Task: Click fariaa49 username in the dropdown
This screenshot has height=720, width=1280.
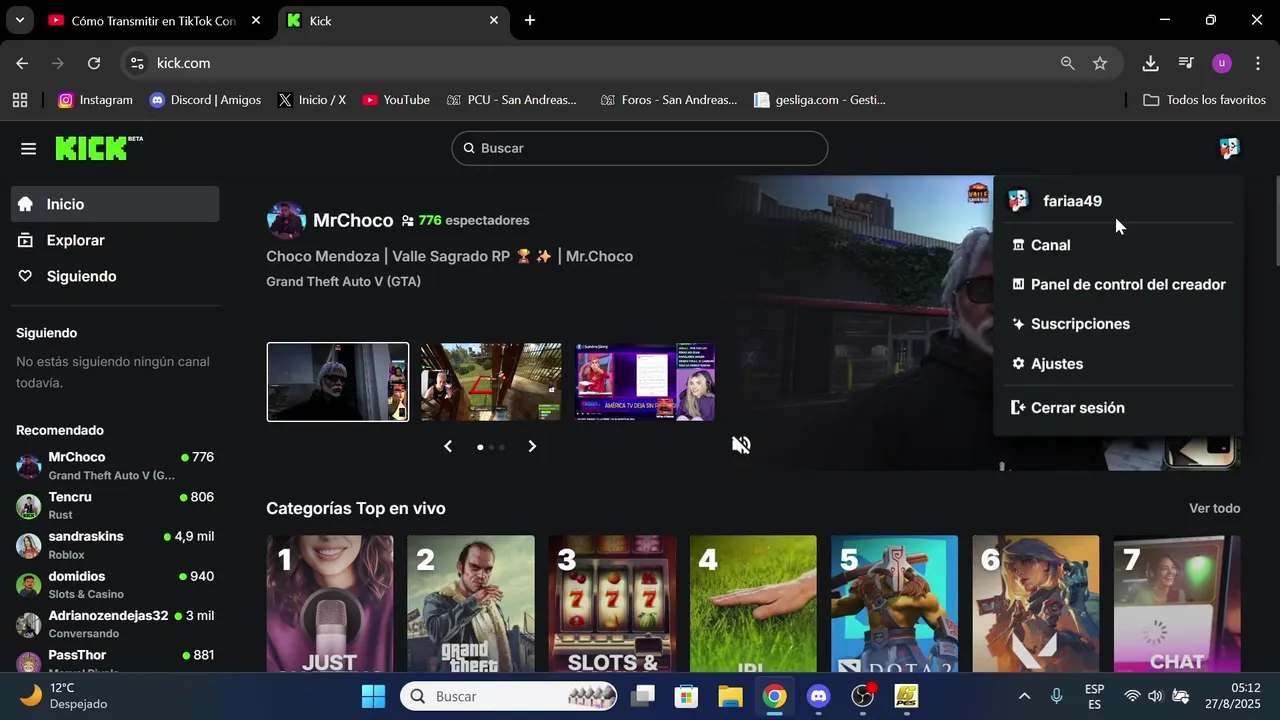Action: (x=1072, y=201)
